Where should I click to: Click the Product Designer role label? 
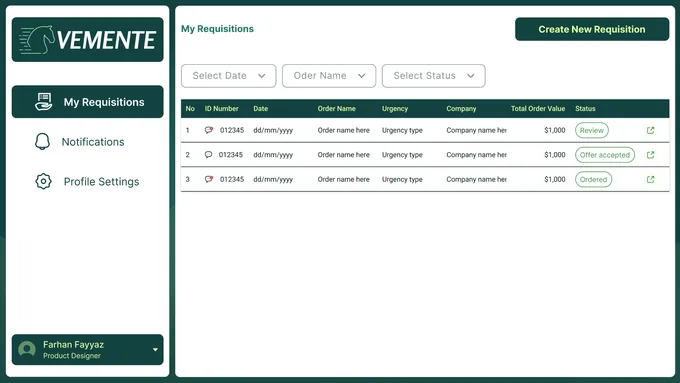(x=72, y=356)
